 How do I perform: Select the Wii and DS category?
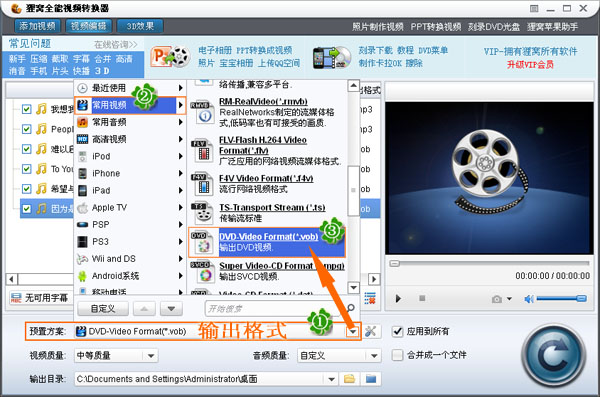click(x=130, y=259)
